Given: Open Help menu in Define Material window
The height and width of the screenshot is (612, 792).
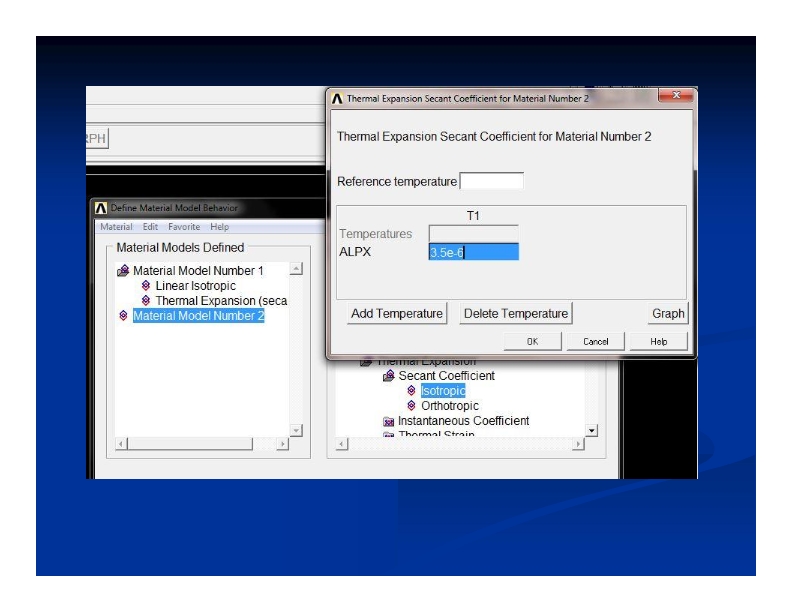Looking at the screenshot, I should 219,227.
